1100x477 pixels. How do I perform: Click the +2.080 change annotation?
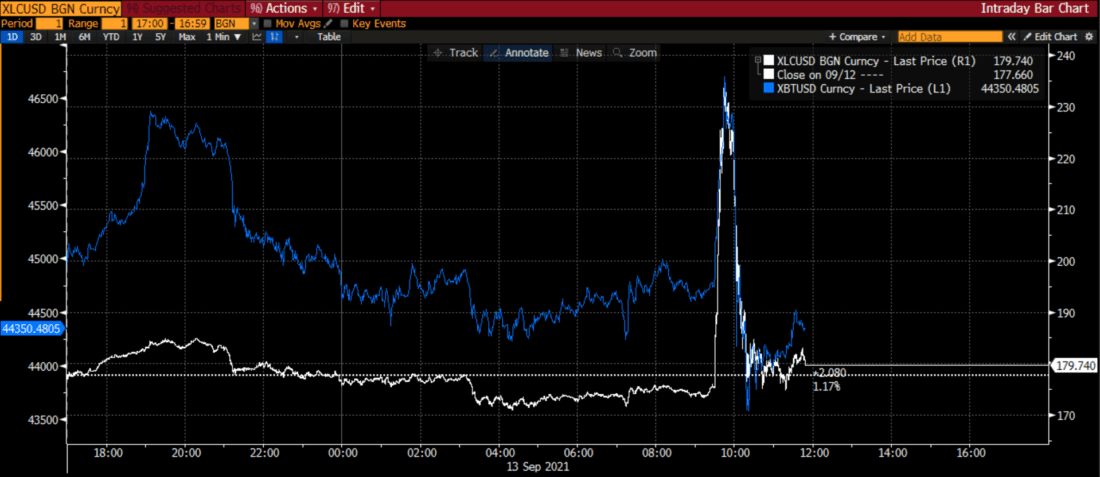831,372
